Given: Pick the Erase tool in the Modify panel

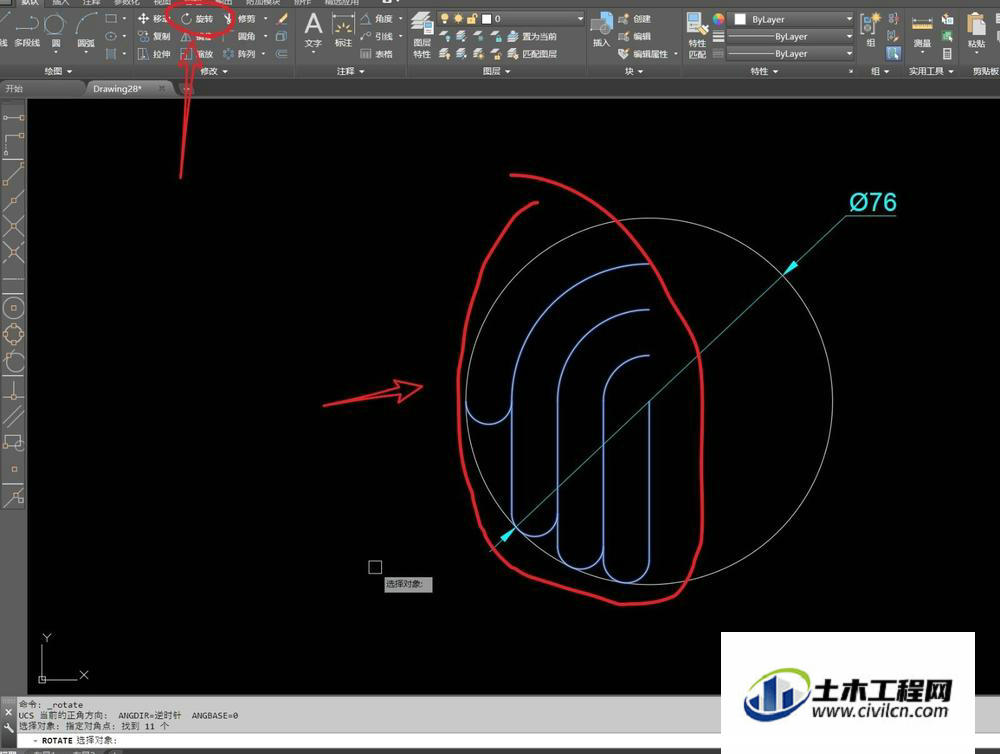Looking at the screenshot, I should tap(281, 18).
